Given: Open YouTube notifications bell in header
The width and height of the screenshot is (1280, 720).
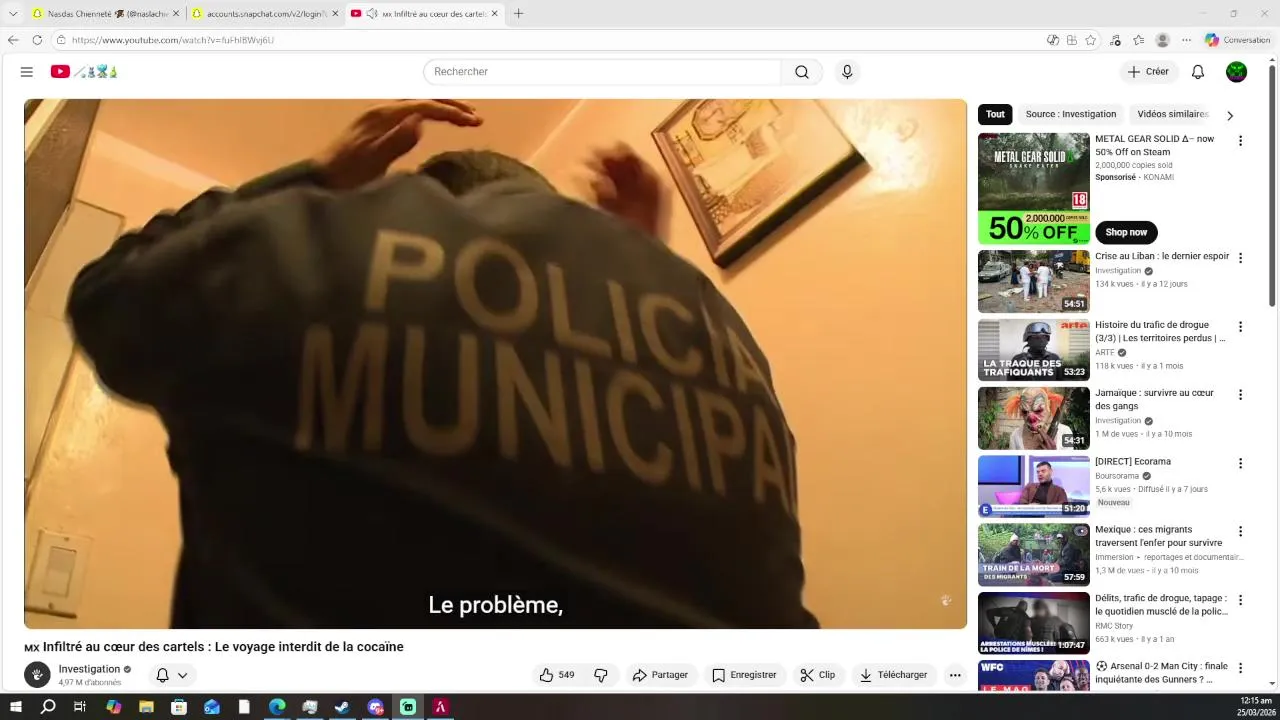Looking at the screenshot, I should click(1198, 72).
